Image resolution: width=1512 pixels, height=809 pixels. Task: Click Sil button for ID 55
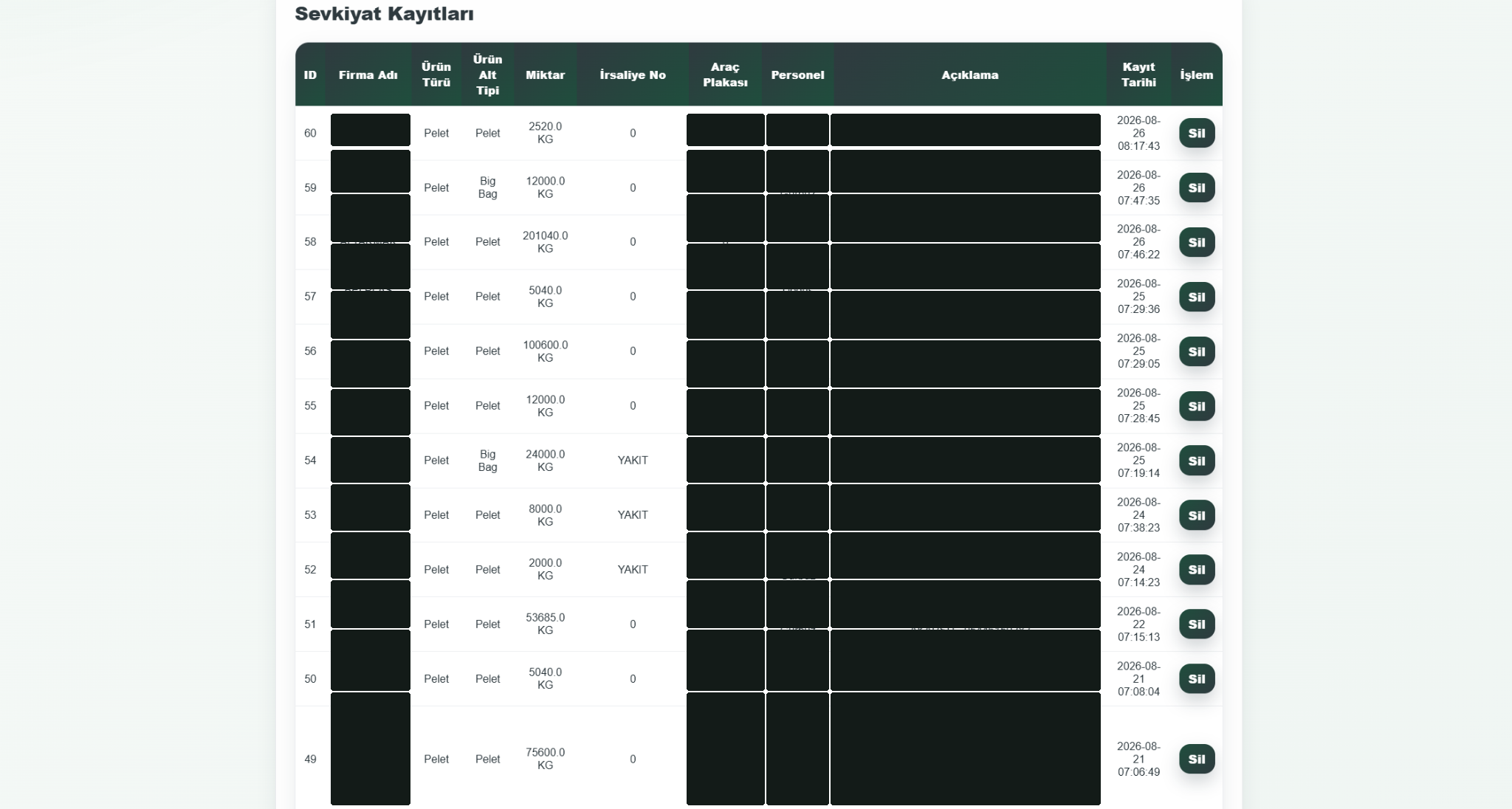point(1197,406)
